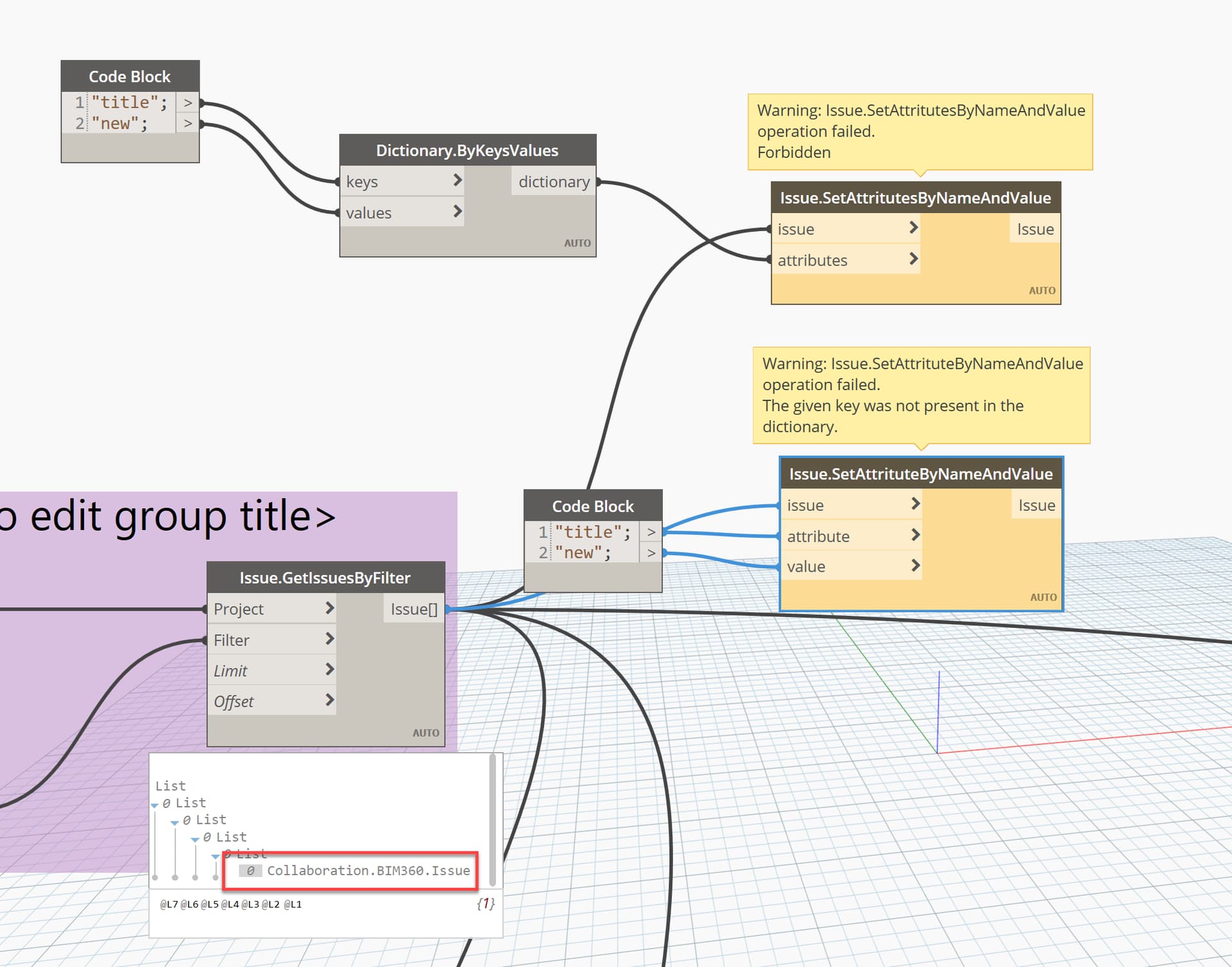The image size is (1232, 967).
Task: Click the preview bubble vertical scrollbar
Action: (x=492, y=821)
